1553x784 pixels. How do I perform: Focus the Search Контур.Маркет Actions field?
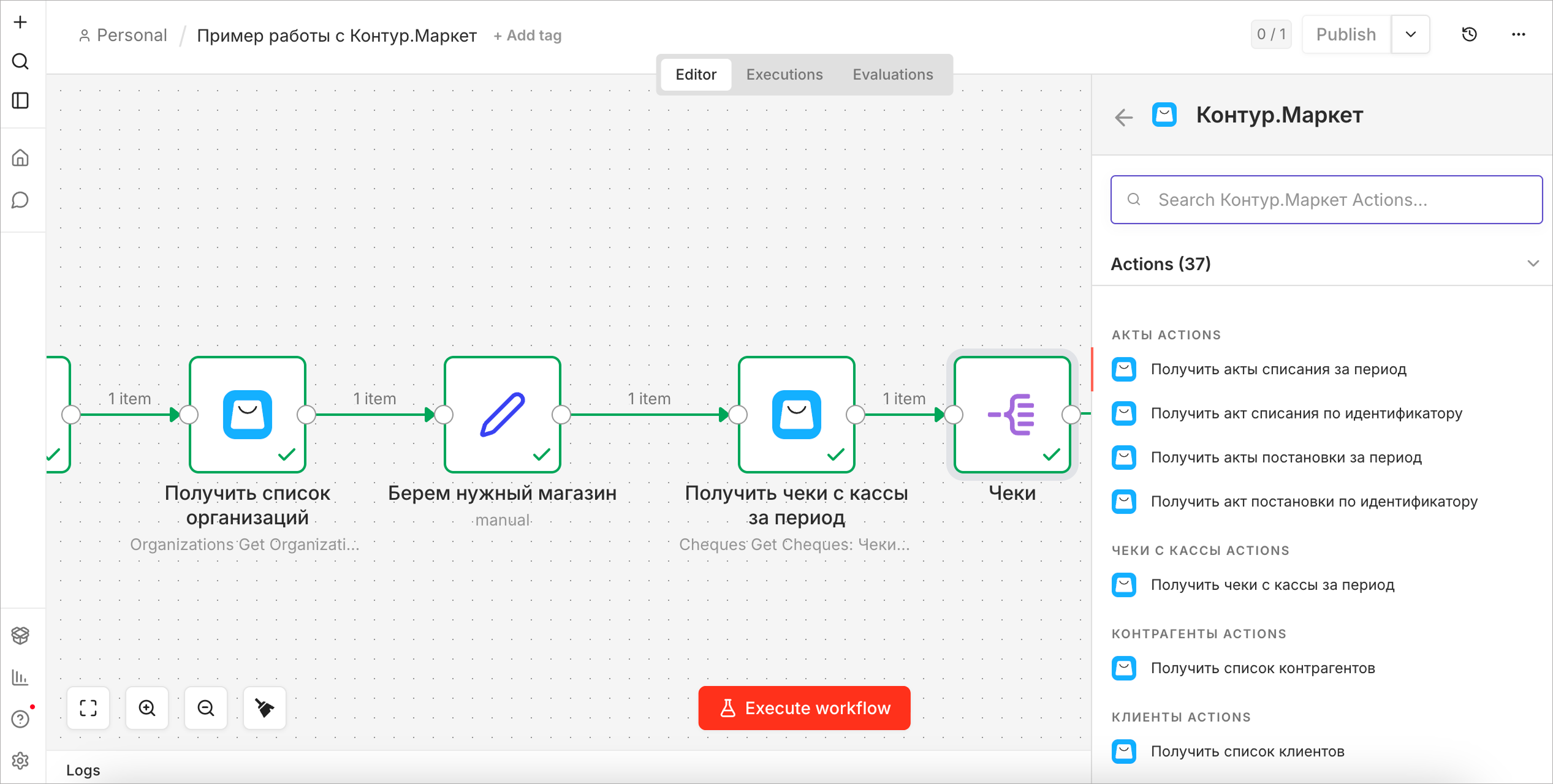1326,200
